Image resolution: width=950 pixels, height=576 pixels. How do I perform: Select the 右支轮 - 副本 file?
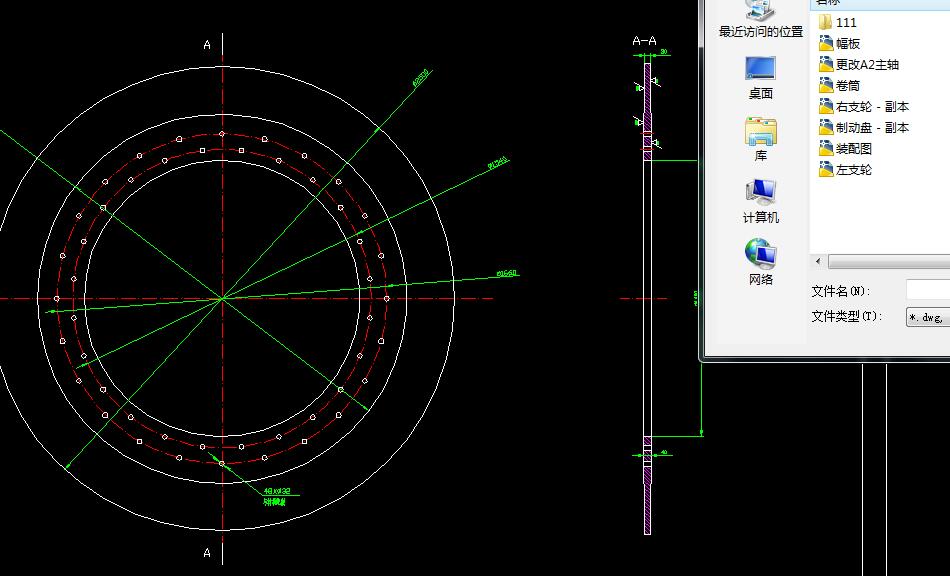[864, 107]
